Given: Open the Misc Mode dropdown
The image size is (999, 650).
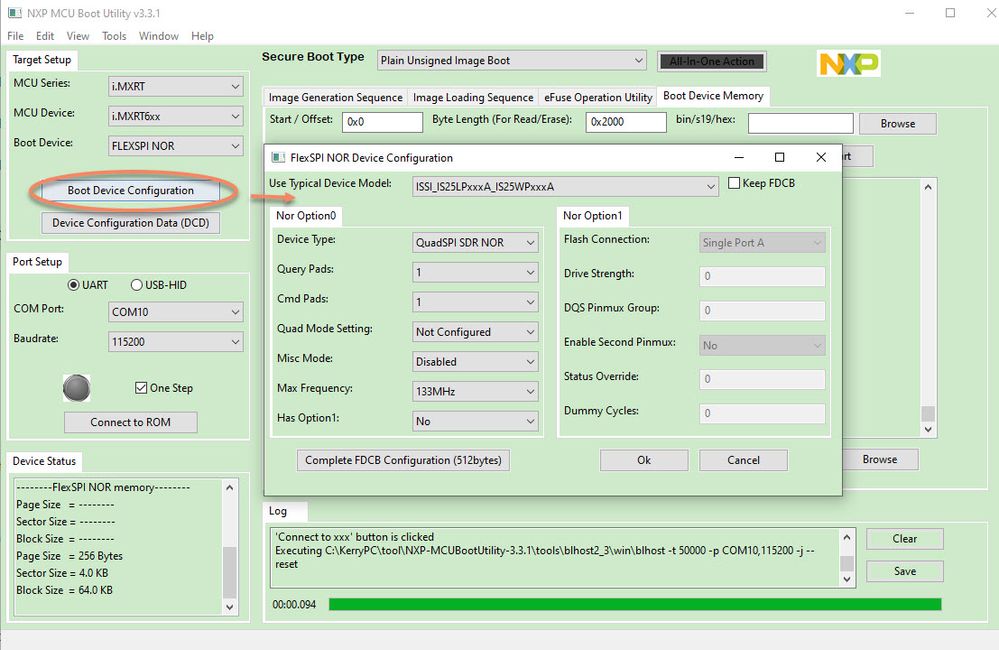Looking at the screenshot, I should coord(475,361).
